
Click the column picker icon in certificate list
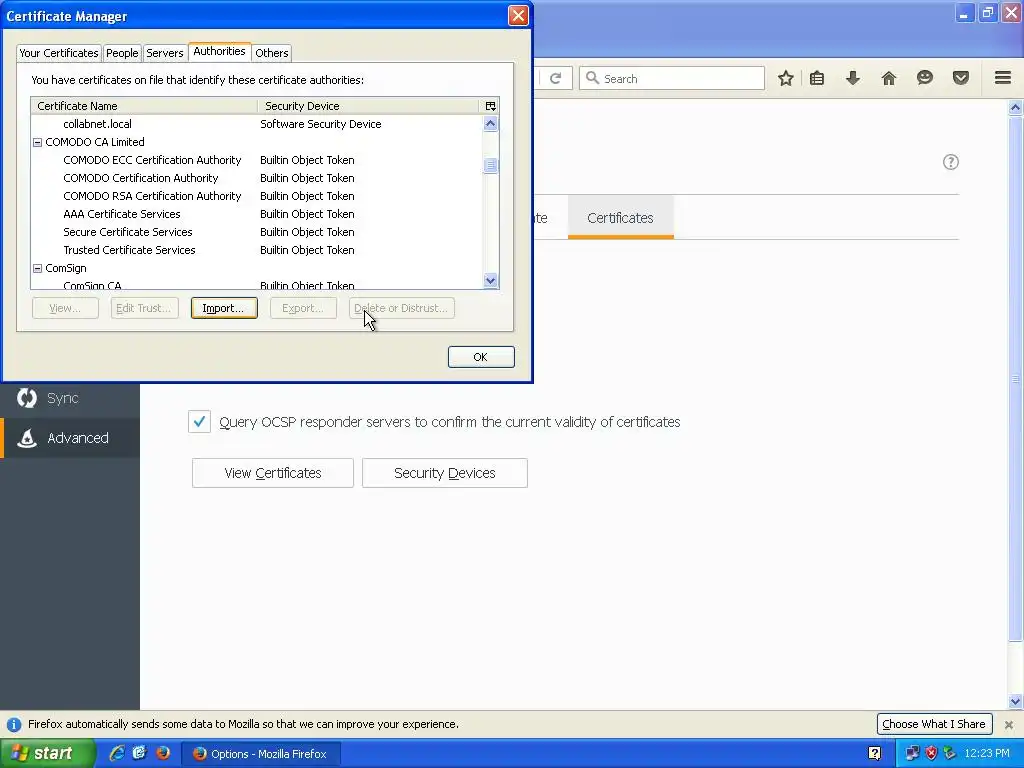490,106
